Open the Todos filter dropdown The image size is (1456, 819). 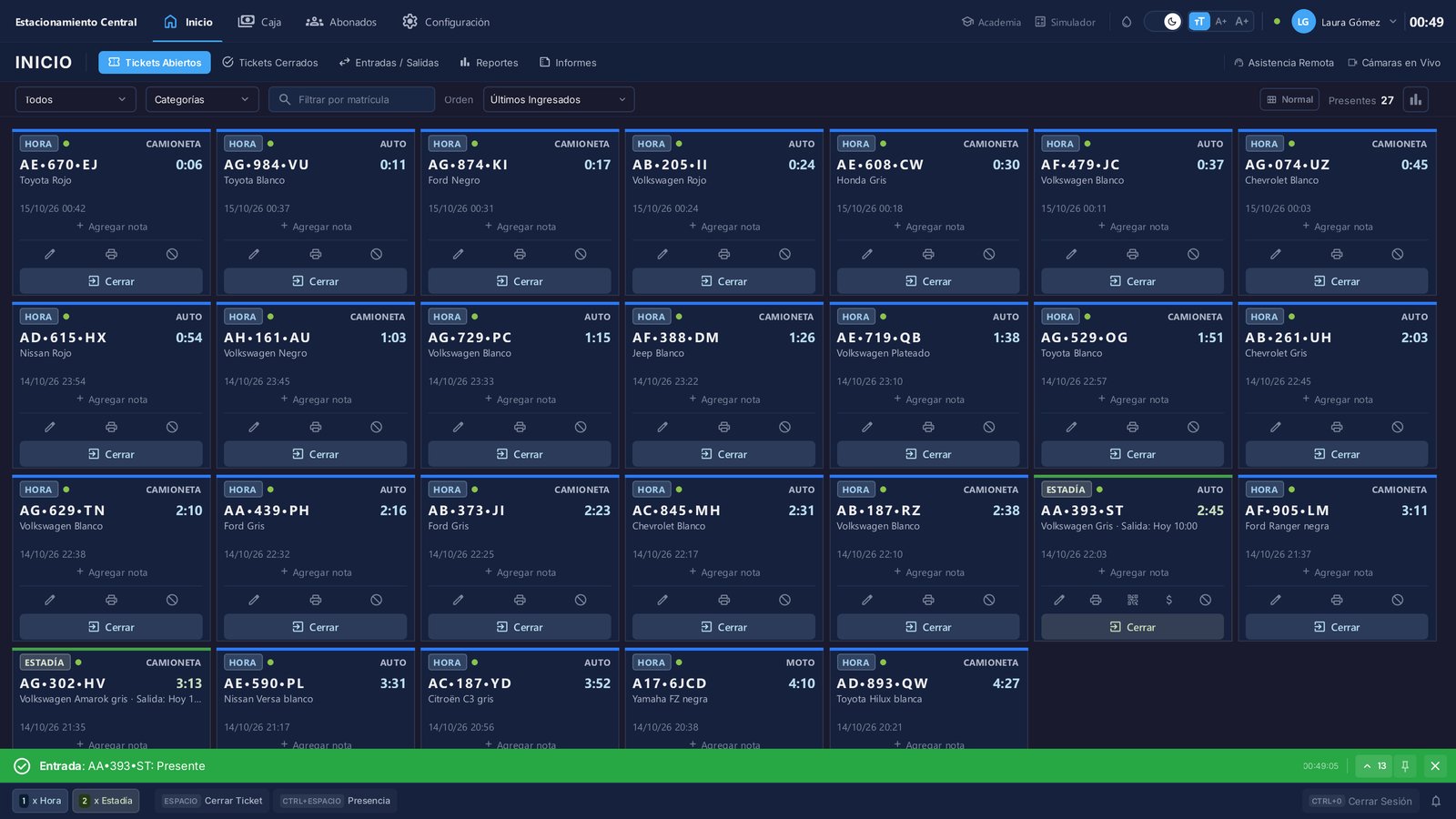(76, 99)
